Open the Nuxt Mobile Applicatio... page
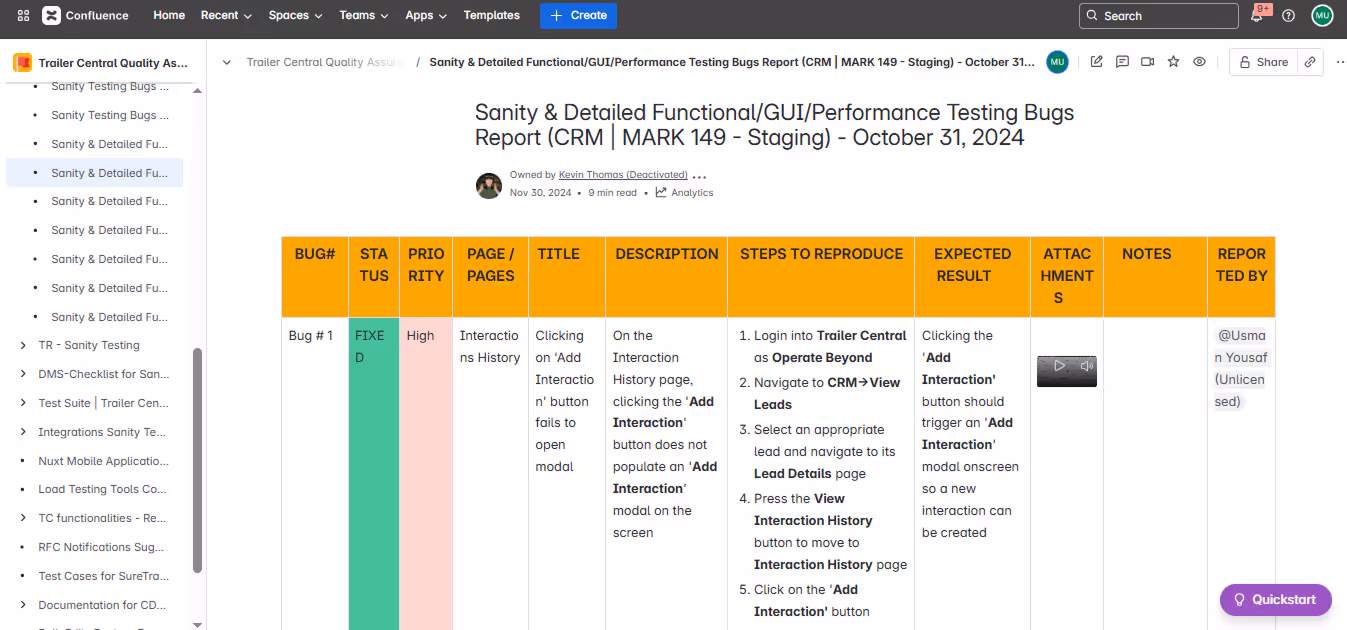1347x630 pixels. pyautogui.click(x=103, y=461)
